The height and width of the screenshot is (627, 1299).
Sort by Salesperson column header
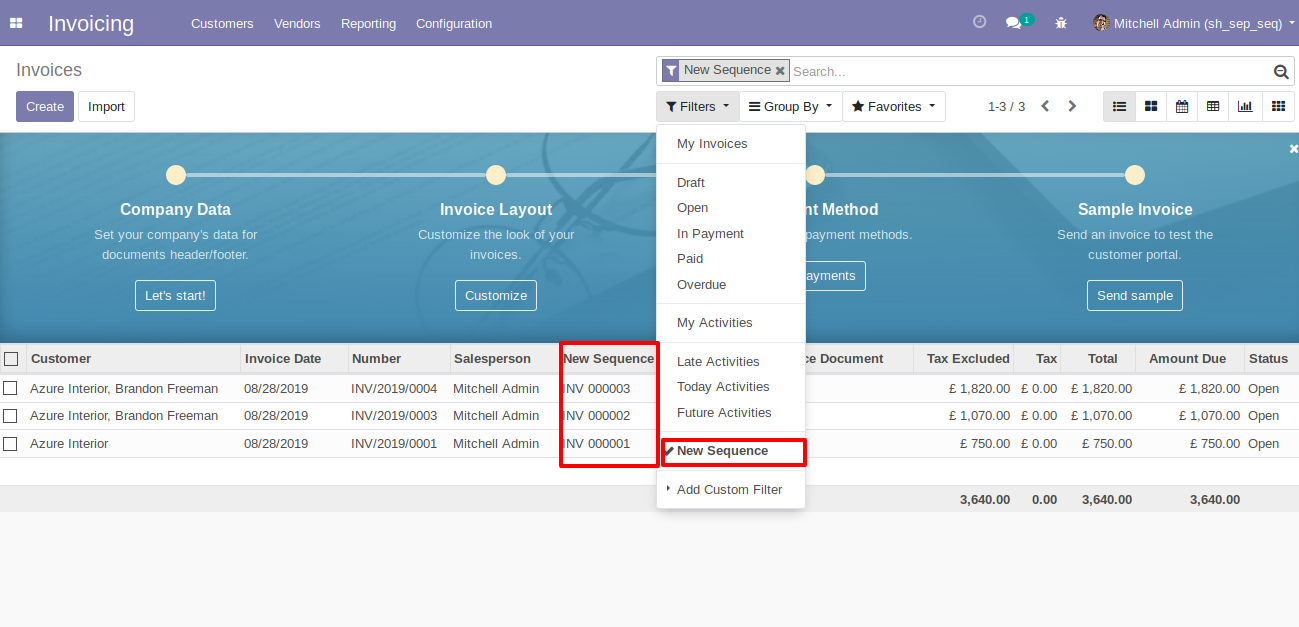[x=504, y=359]
